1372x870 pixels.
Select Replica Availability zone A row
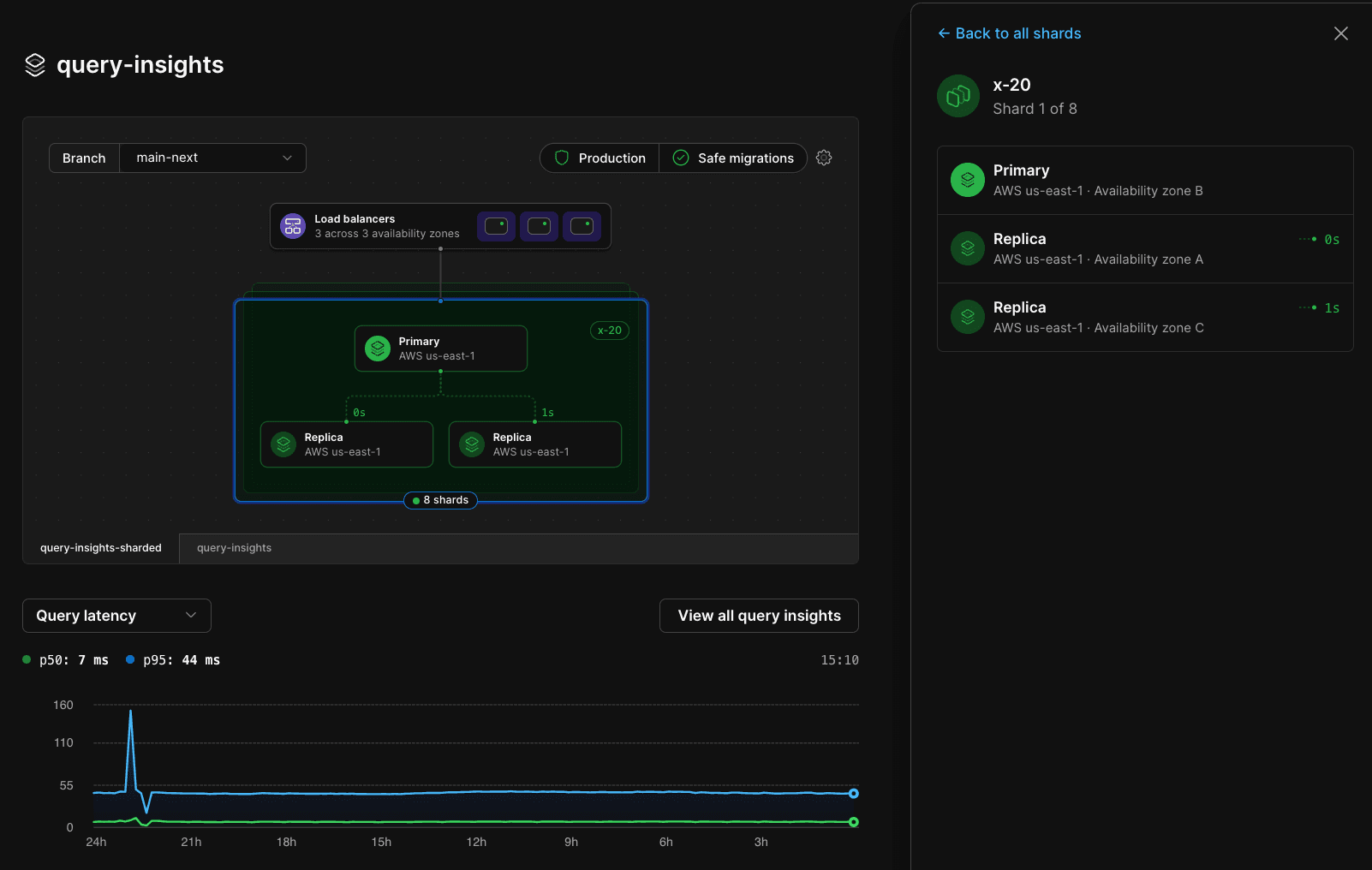click(1145, 248)
